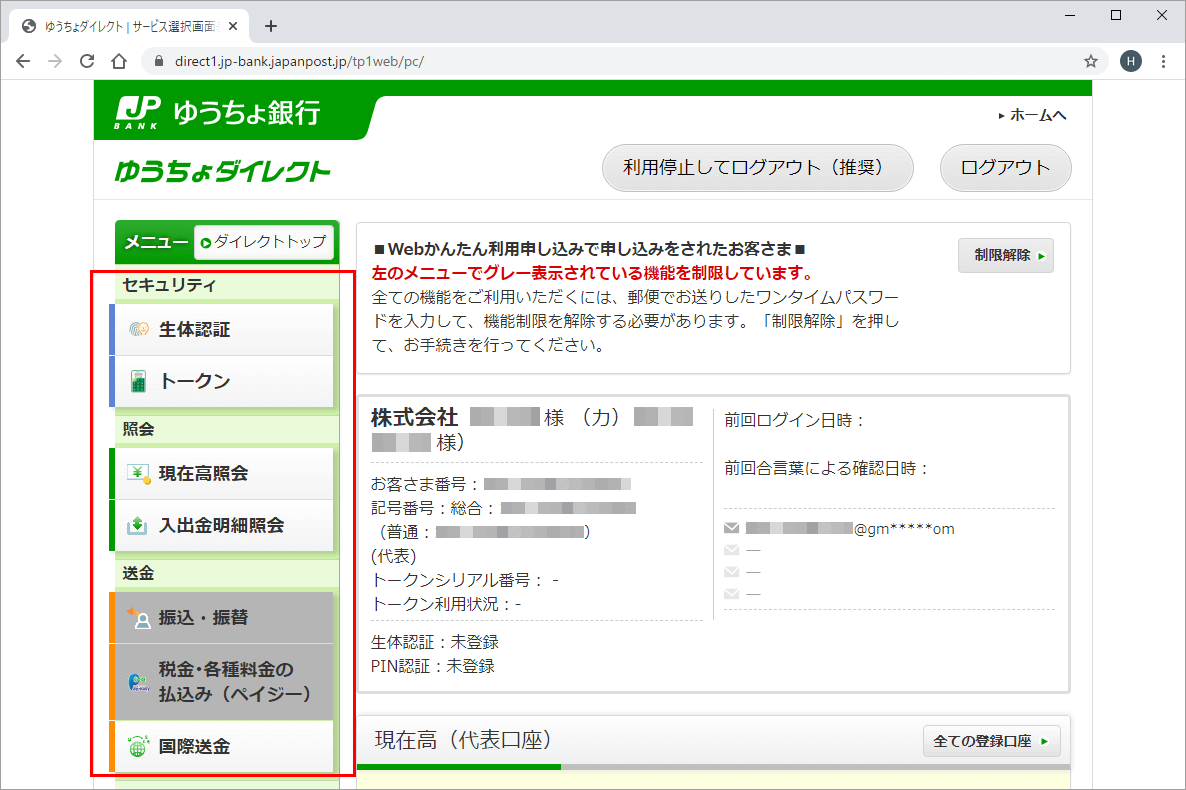Click the JP Bank ゆうちょ銀行 logo

pyautogui.click(x=218, y=113)
